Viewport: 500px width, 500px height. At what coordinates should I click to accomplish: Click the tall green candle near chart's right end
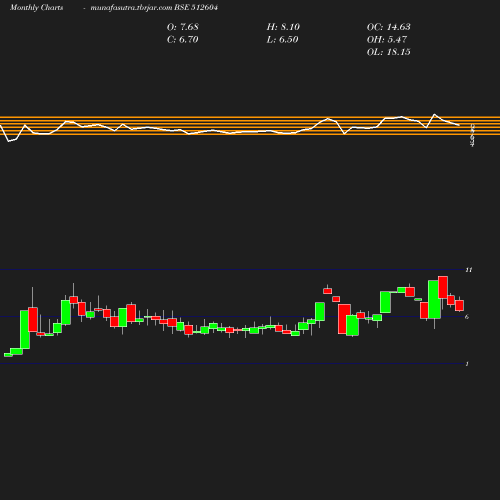[x=434, y=299]
